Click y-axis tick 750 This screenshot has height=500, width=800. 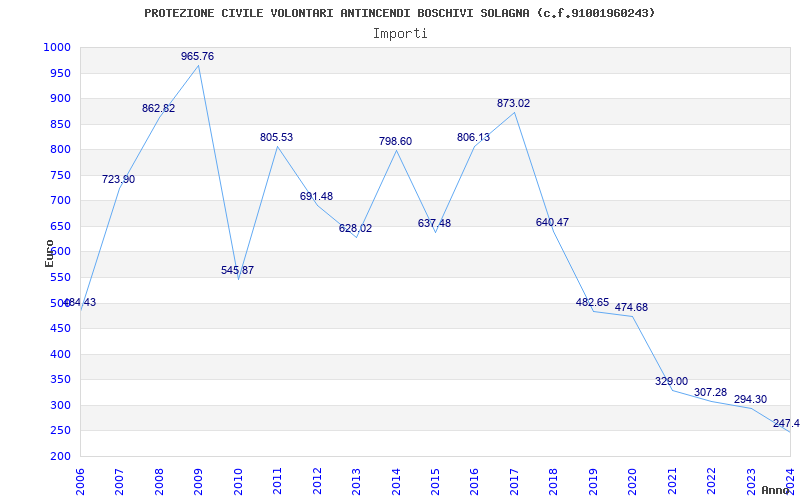[60, 176]
